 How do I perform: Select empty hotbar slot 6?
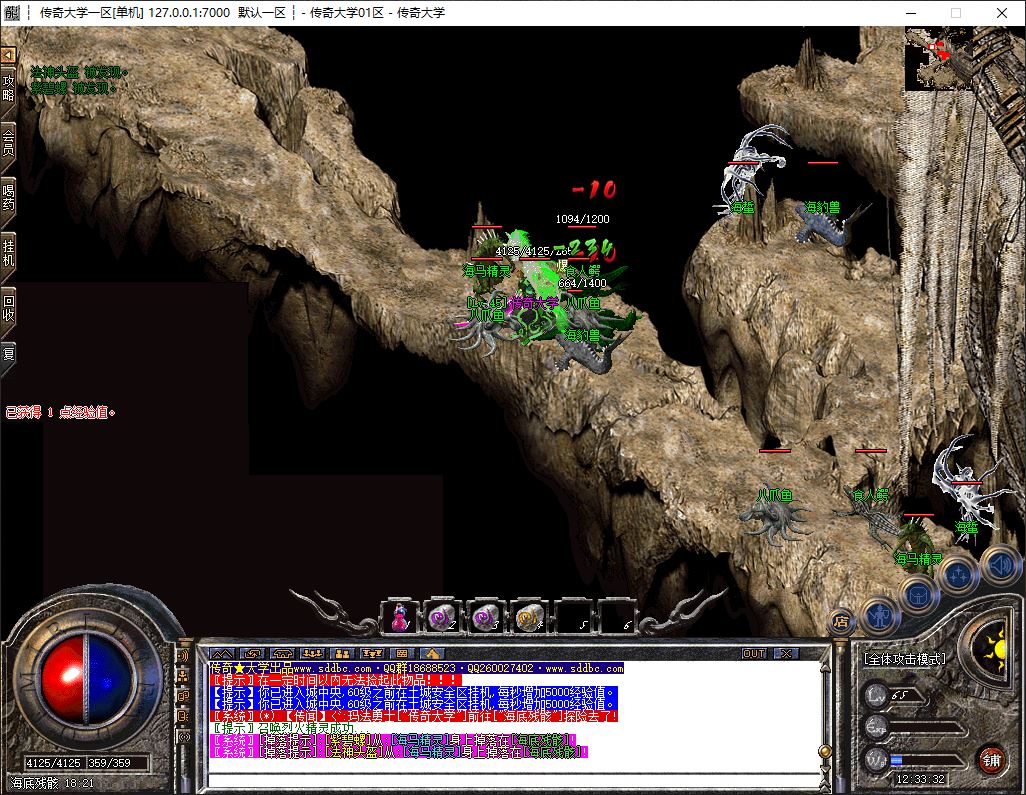coord(615,616)
